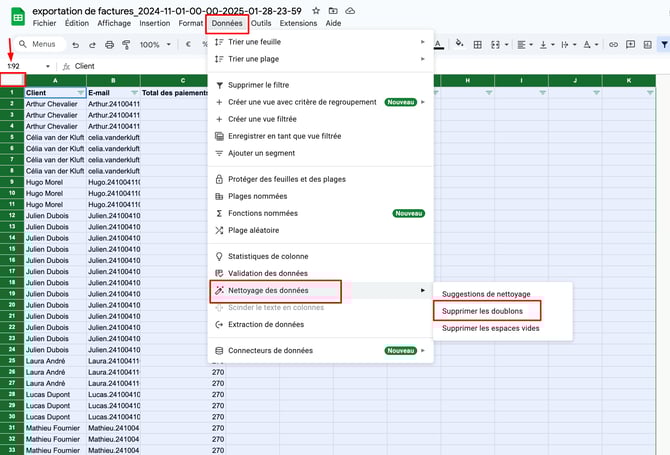Image resolution: width=670 pixels, height=455 pixels.
Task: Click the print icon in toolbar
Action: click(x=109, y=44)
